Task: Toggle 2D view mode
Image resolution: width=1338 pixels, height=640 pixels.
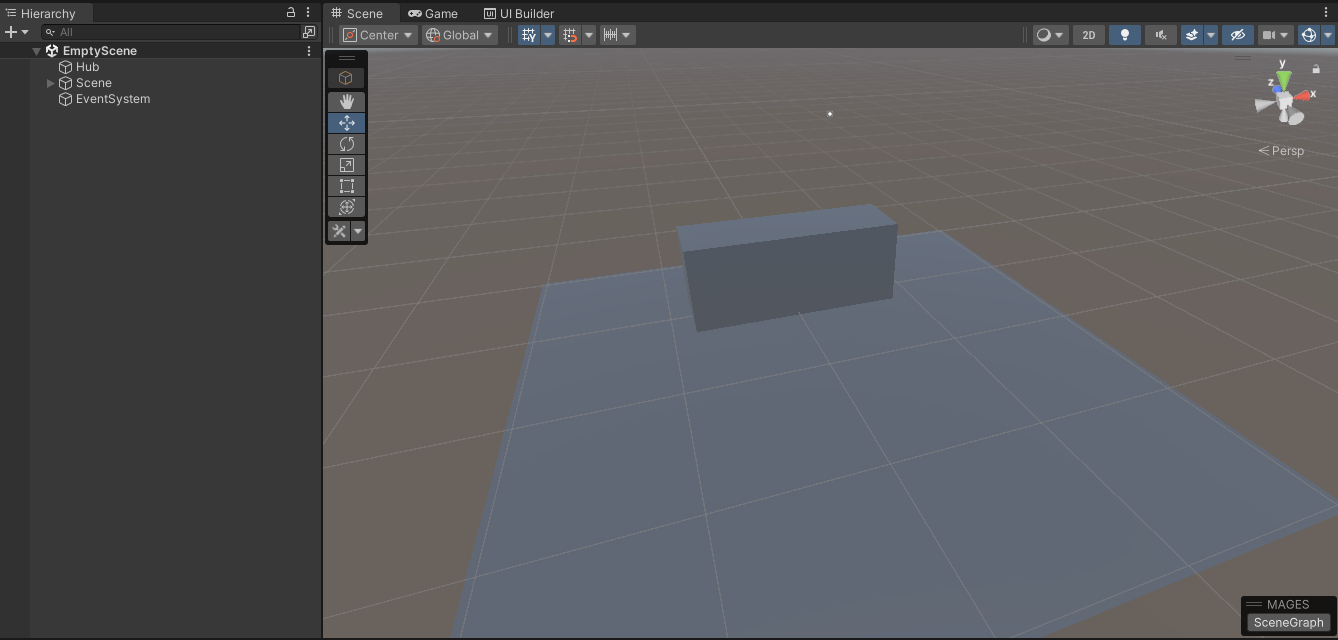Action: click(x=1088, y=34)
